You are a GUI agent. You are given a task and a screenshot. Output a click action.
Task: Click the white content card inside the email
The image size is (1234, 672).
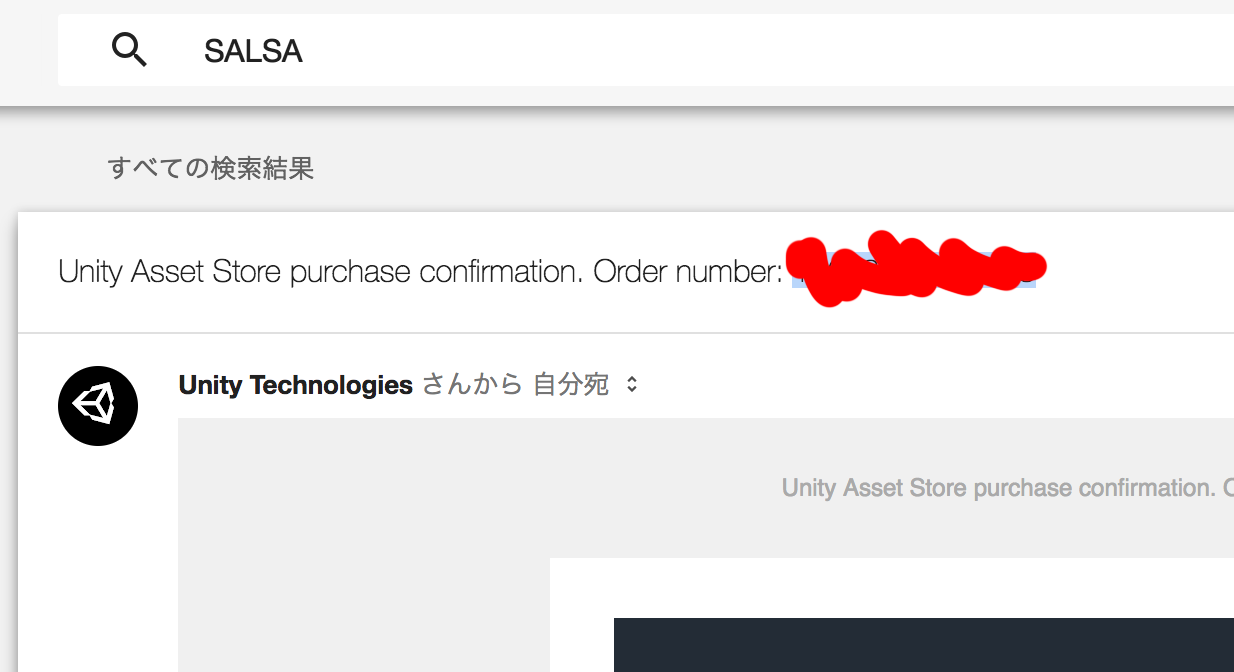(890, 588)
